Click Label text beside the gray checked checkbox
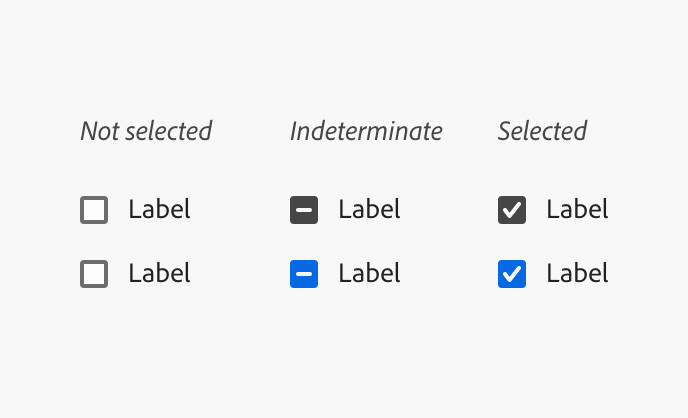 [x=577, y=210]
